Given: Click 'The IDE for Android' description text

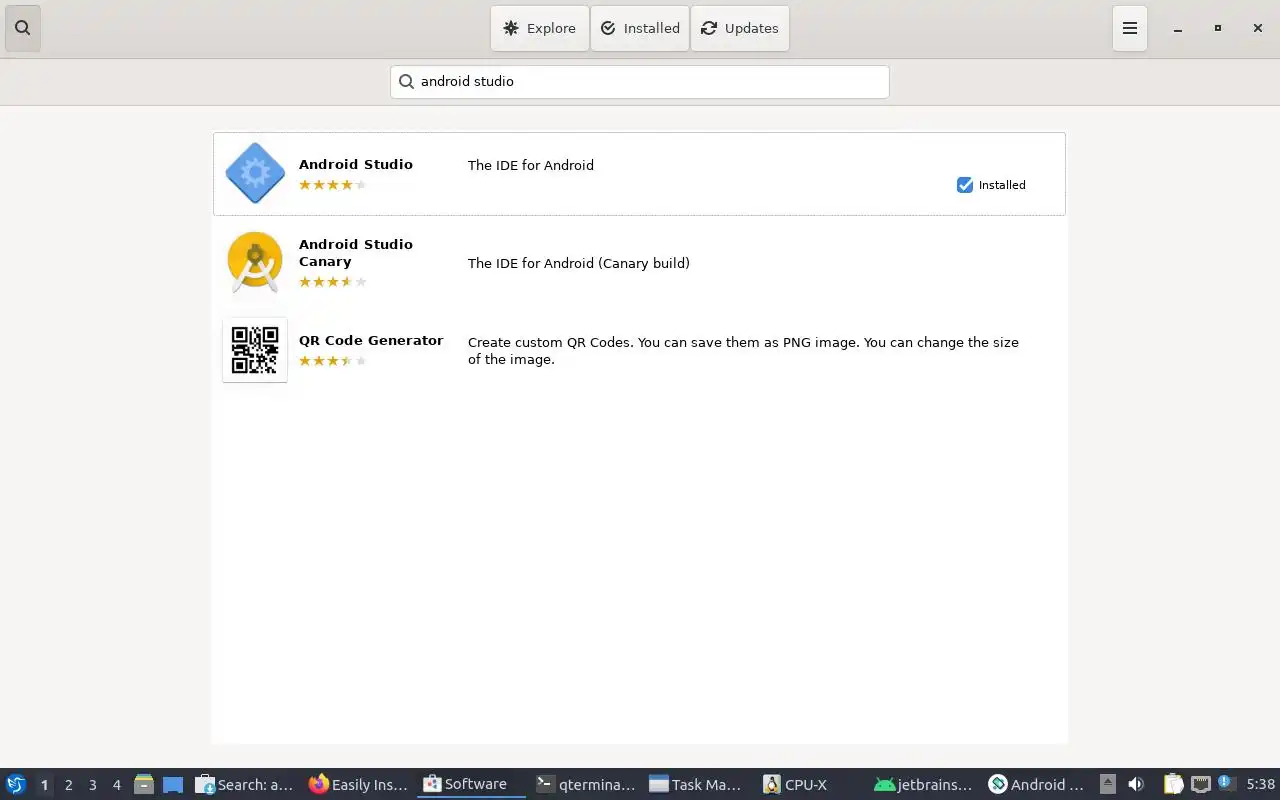Looking at the screenshot, I should [531, 165].
